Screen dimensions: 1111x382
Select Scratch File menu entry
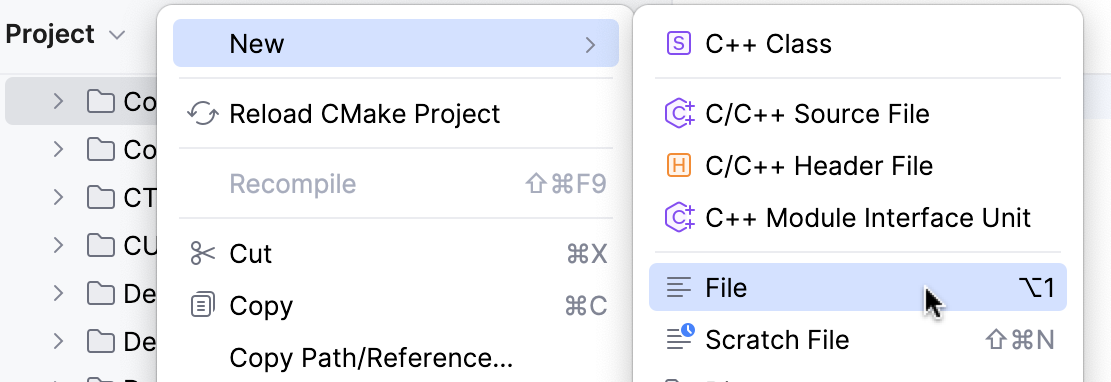pyautogui.click(x=858, y=339)
